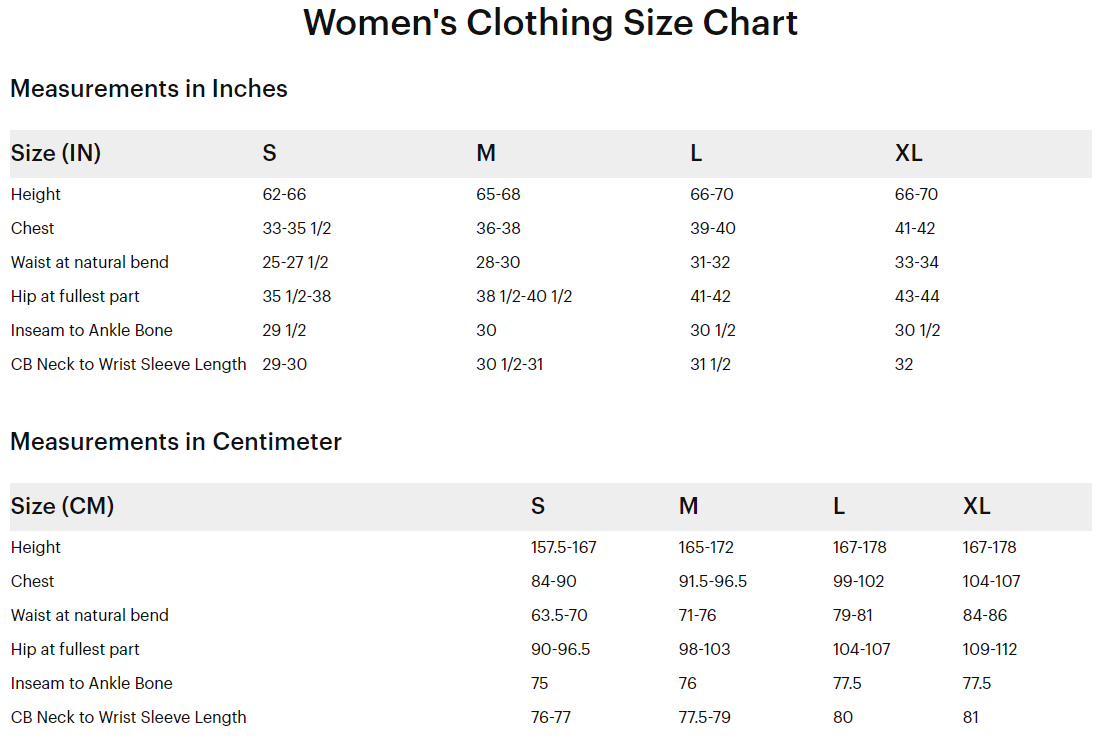Click the S header in centimeter table
This screenshot has height=755, width=1100.
538,507
